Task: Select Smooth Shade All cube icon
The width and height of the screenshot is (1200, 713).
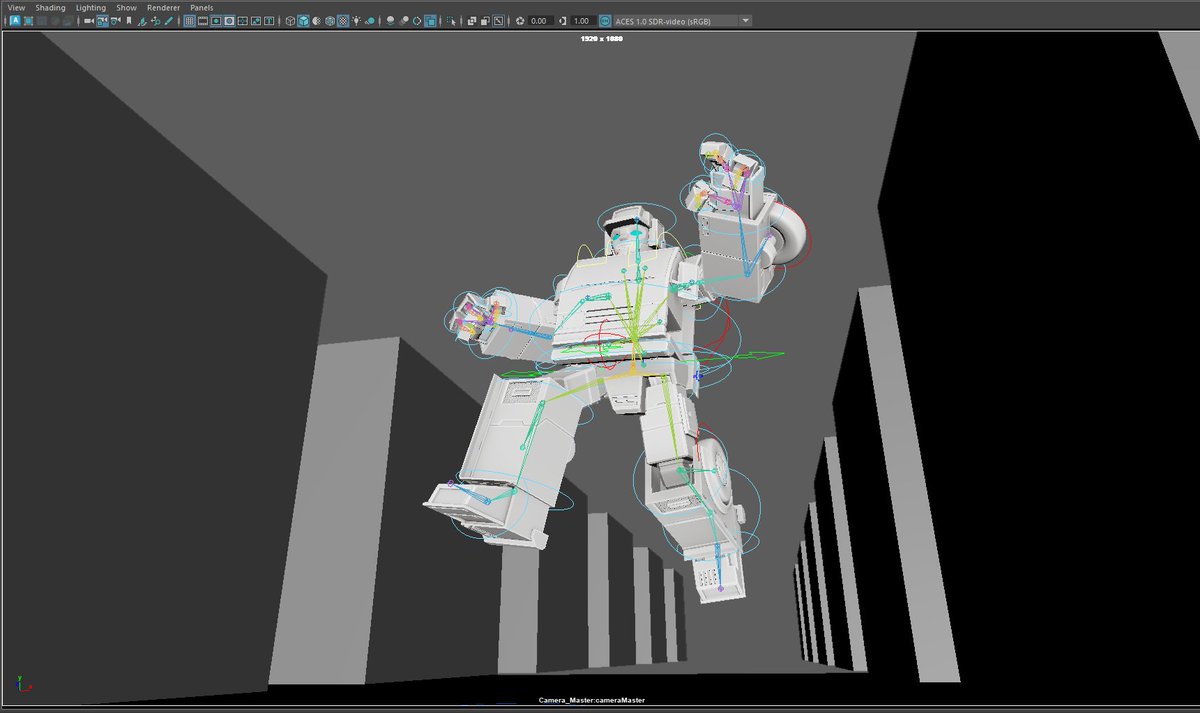Action: (303, 20)
